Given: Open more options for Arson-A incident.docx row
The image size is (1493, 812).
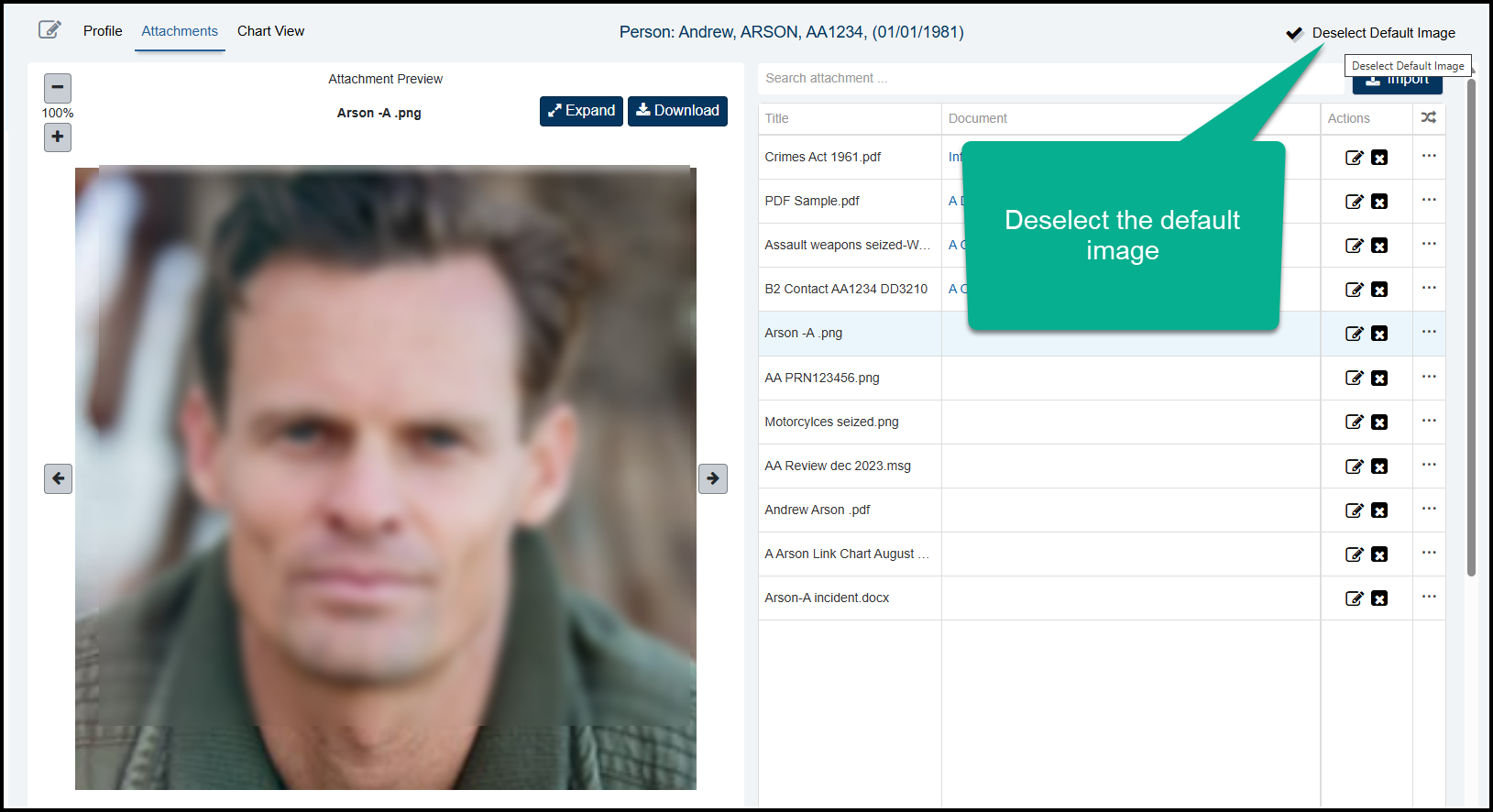Looking at the screenshot, I should [1429, 597].
